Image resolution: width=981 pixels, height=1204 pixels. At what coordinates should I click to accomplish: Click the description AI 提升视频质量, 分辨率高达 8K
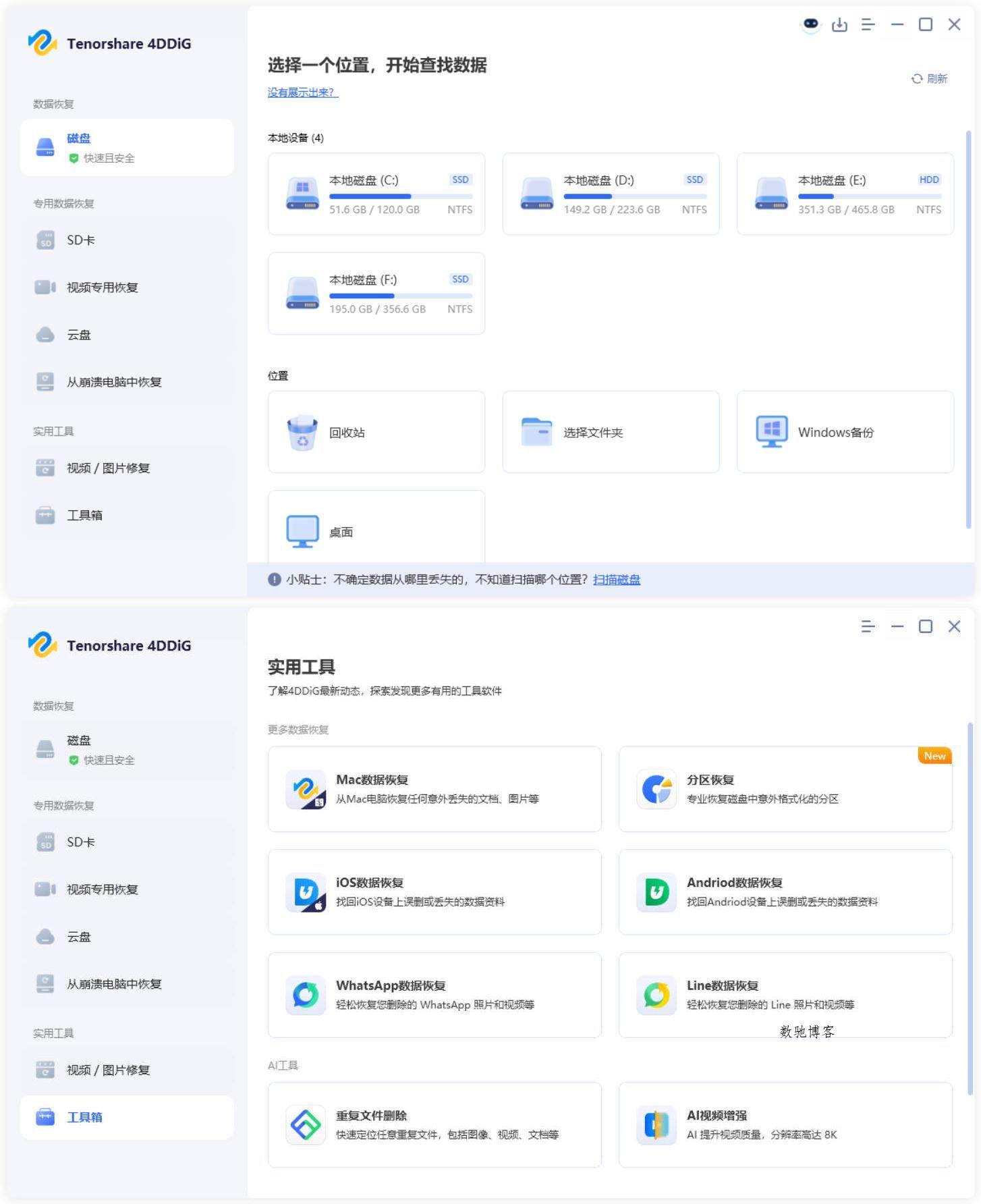pos(762,1135)
